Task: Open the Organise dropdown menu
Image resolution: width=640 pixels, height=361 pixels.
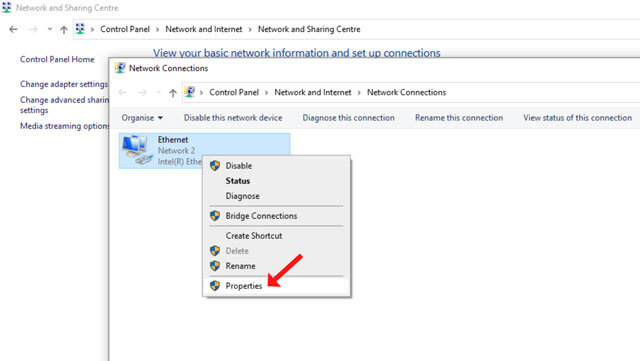Action: point(142,118)
